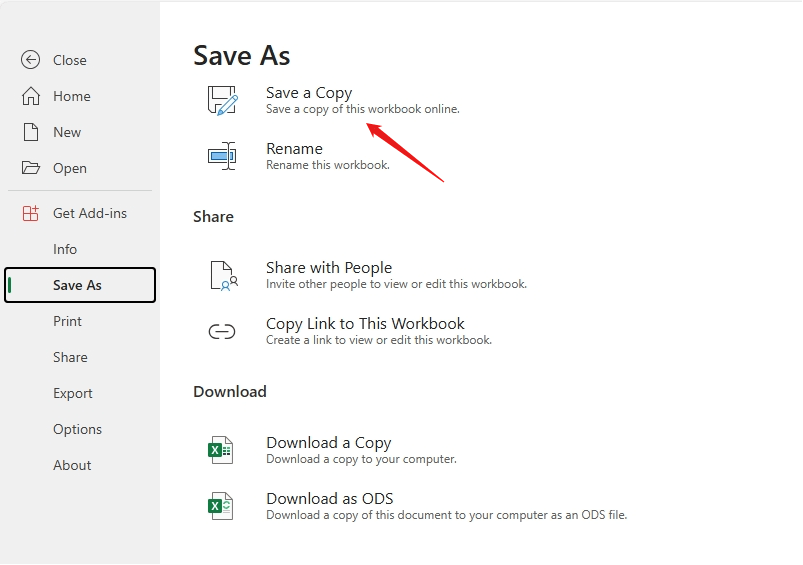This screenshot has width=803, height=565.
Task: Open the Print page
Action: (x=68, y=321)
